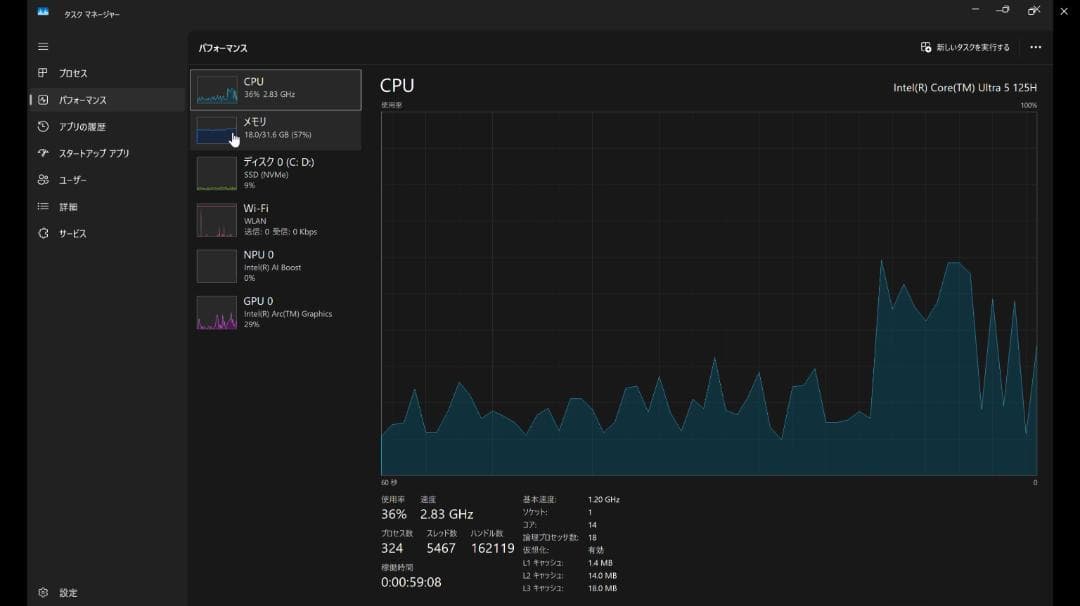Open GPU 0 Intel Arc Graphics view

tap(276, 312)
